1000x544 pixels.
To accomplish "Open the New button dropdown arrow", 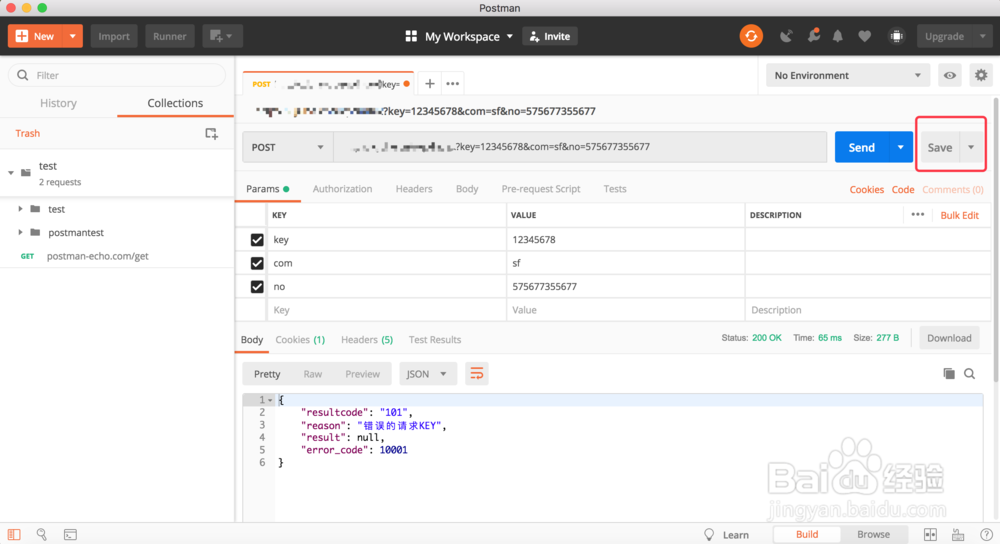I will pos(73,36).
